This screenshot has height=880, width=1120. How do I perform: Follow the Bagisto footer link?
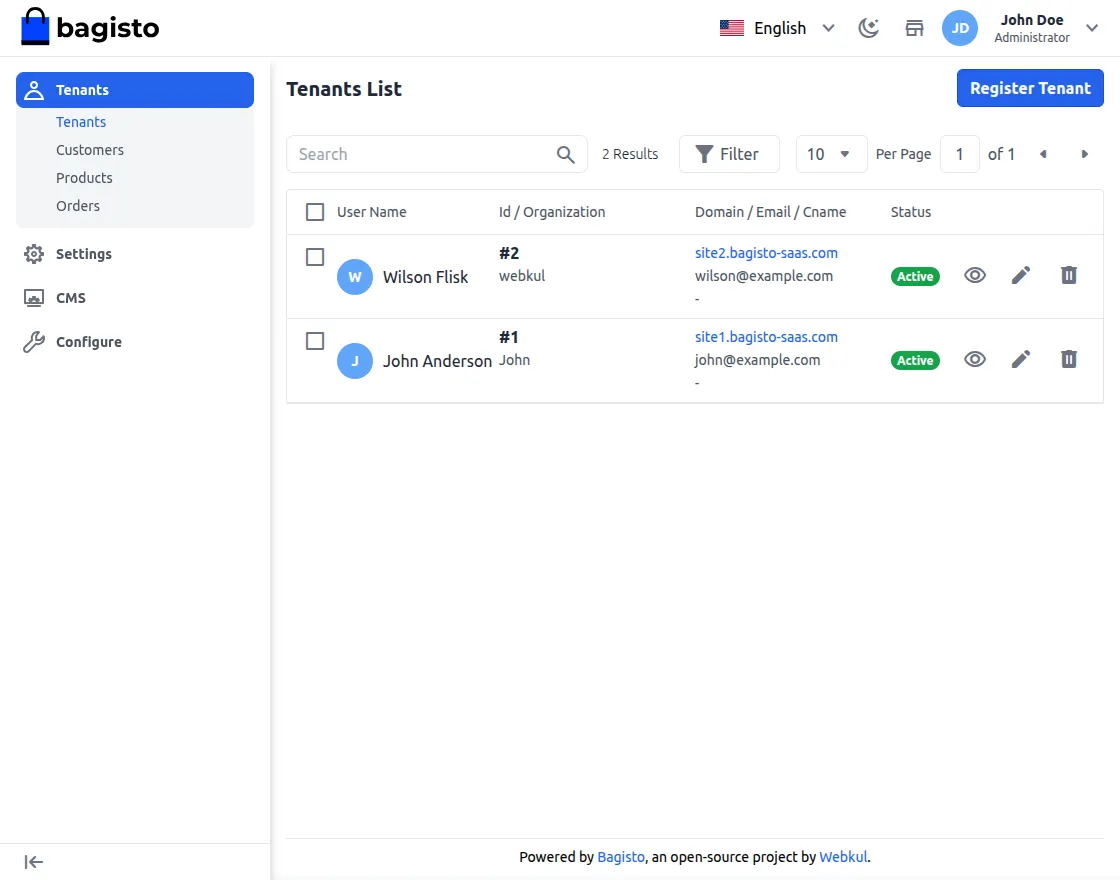(x=621, y=857)
